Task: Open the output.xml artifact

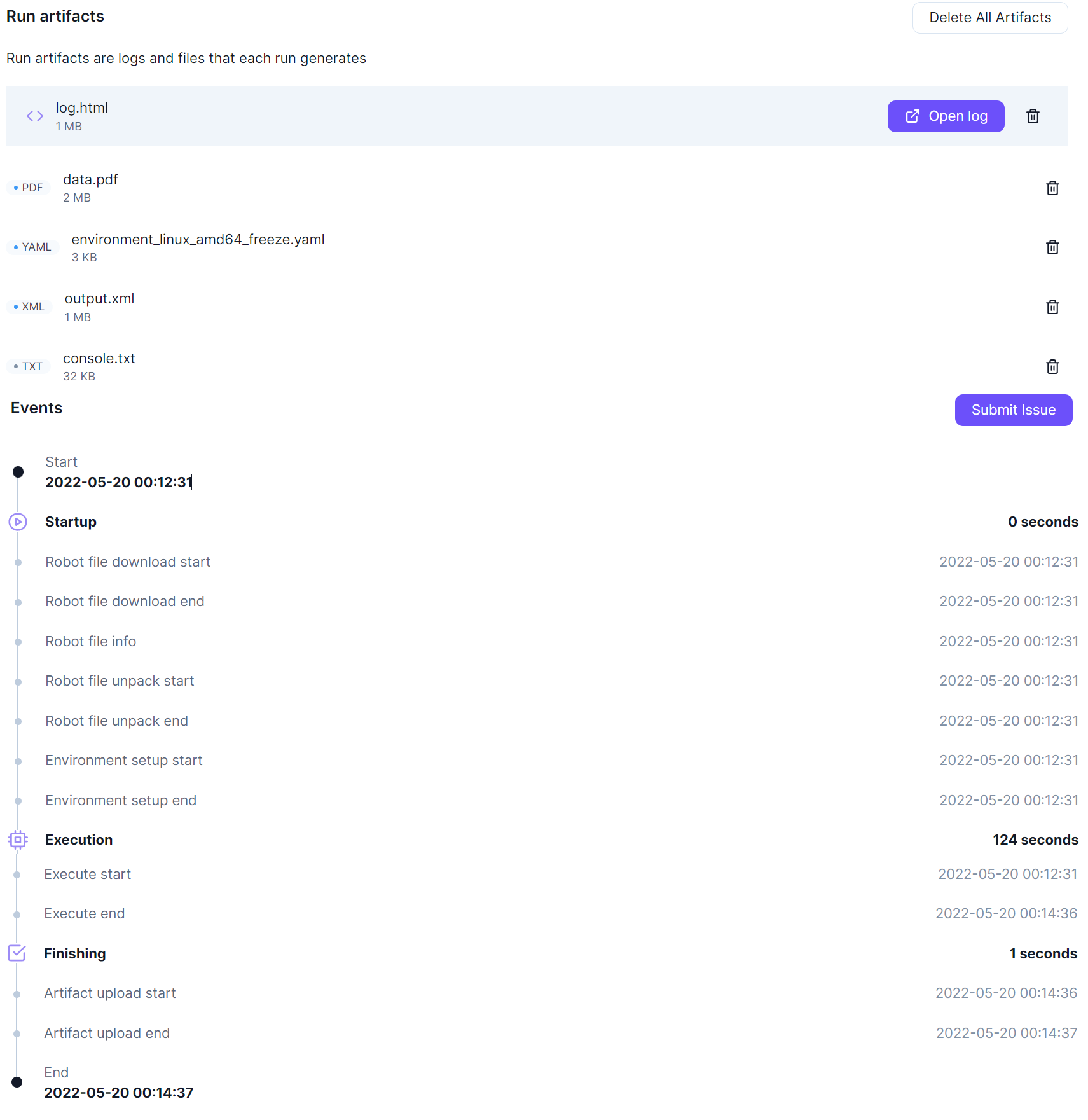Action: click(x=99, y=299)
